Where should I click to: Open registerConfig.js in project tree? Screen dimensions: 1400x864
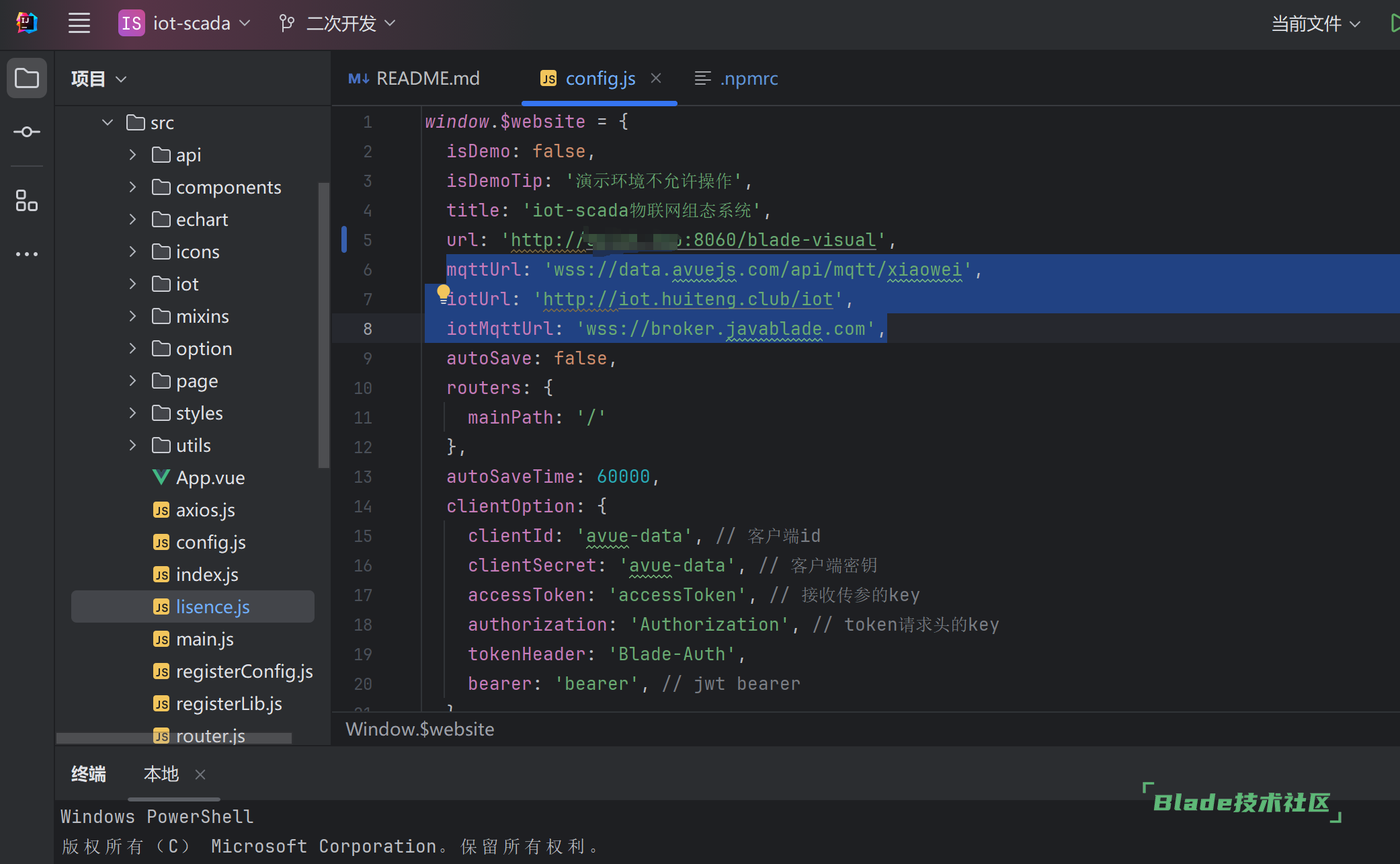233,671
